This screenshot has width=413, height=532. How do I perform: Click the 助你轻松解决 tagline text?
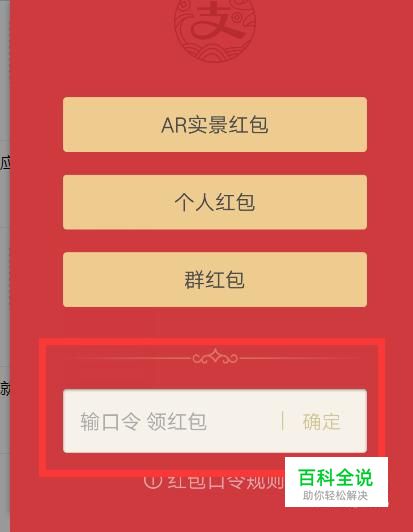[x=335, y=495]
